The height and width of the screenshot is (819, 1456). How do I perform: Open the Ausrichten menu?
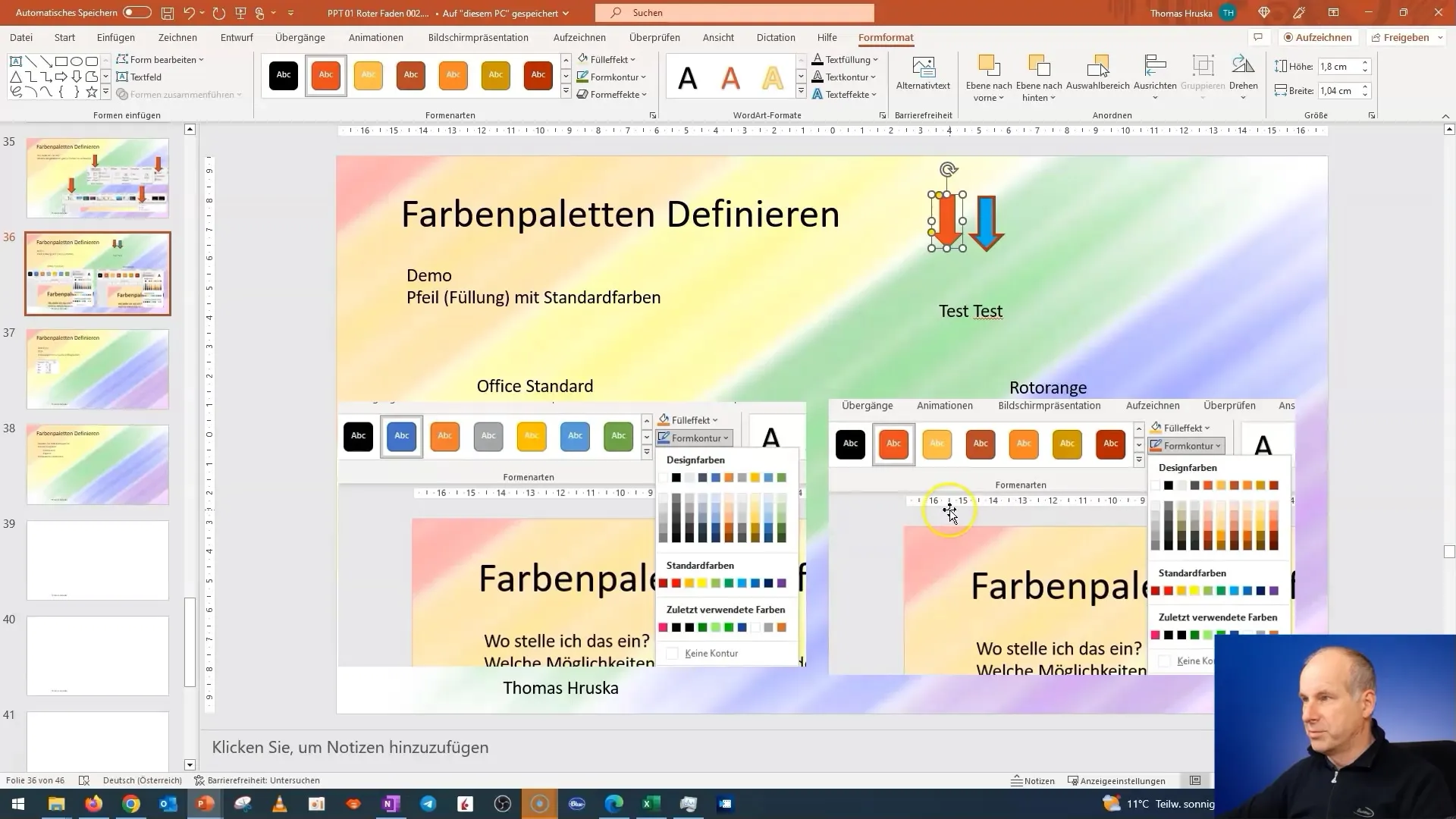click(x=1155, y=77)
